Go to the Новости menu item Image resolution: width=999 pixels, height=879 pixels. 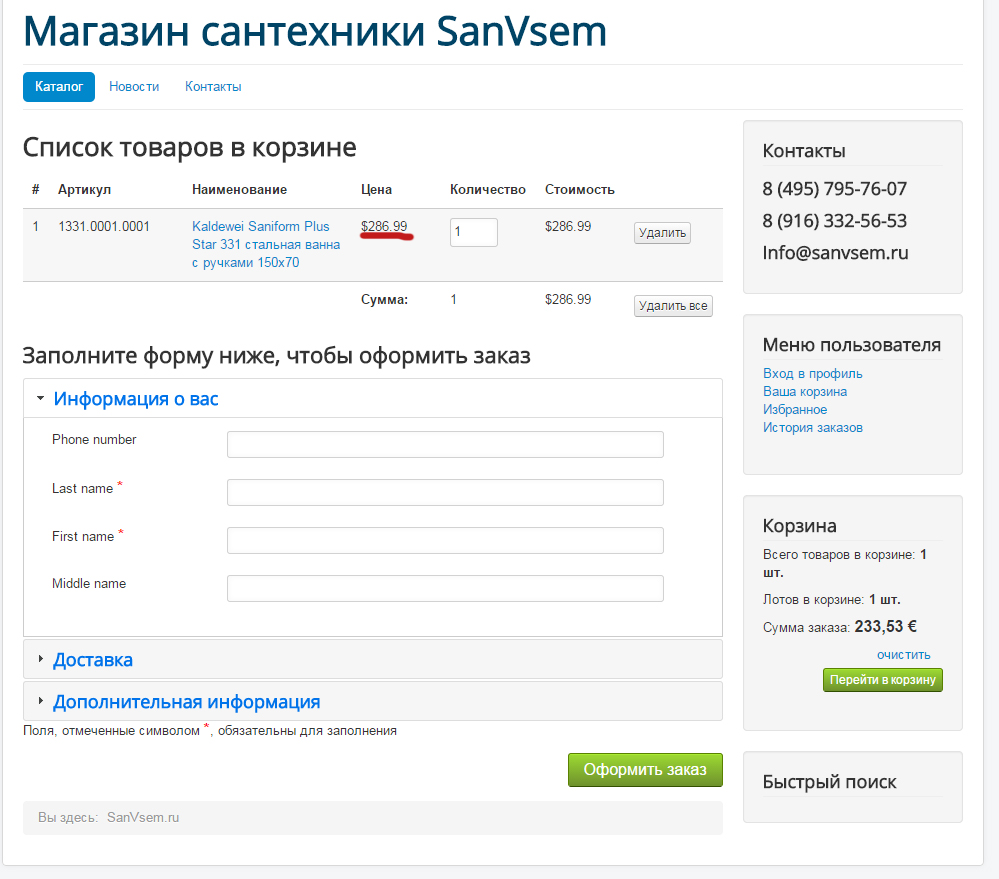coord(134,87)
